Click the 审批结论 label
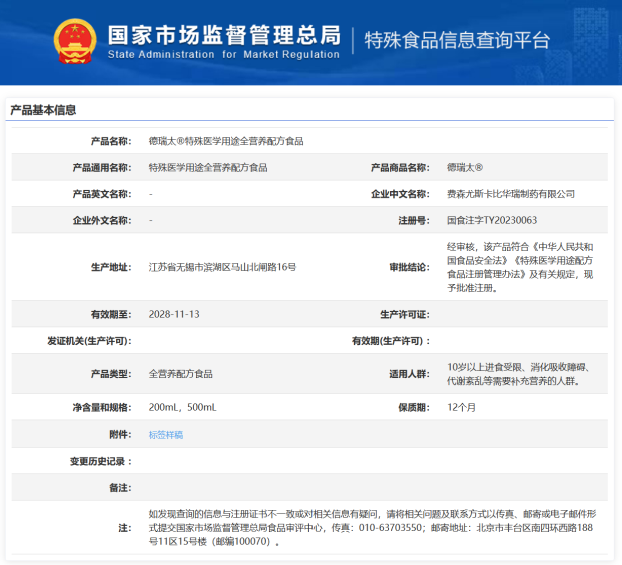622x565 pixels. click(x=409, y=267)
